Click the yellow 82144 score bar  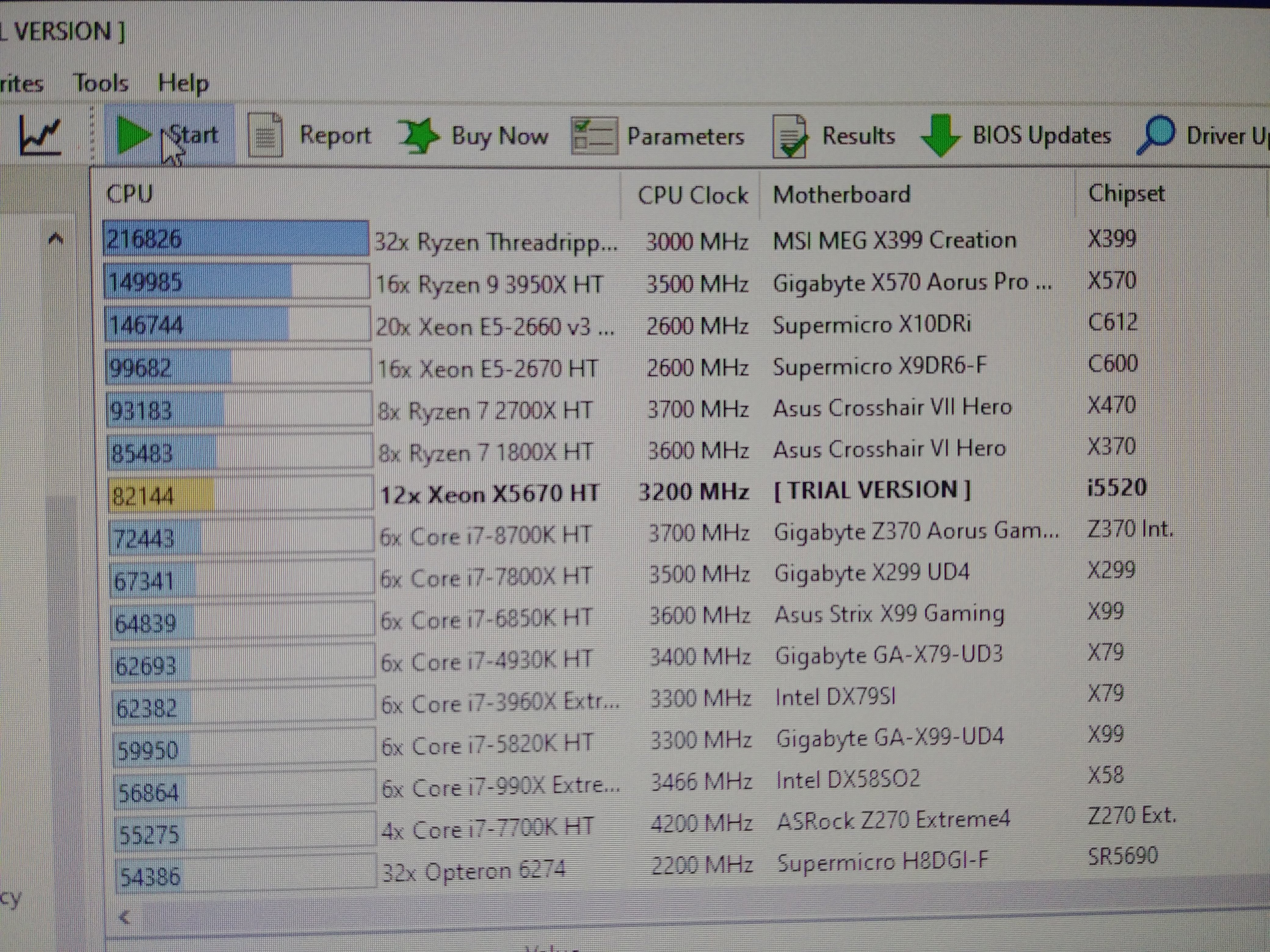(161, 495)
